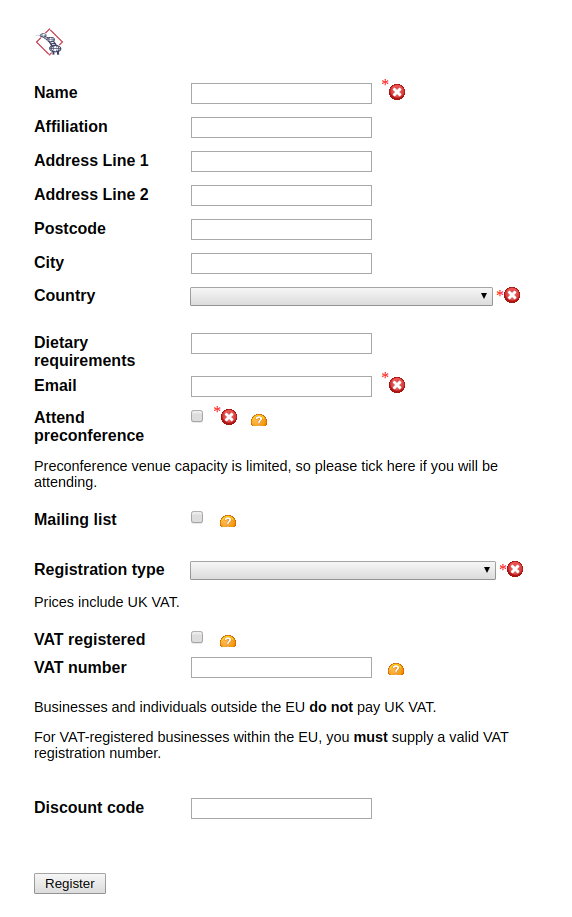Viewport: 572px width, 917px height.
Task: Click the help icon beside VAT number
Action: pos(396,668)
